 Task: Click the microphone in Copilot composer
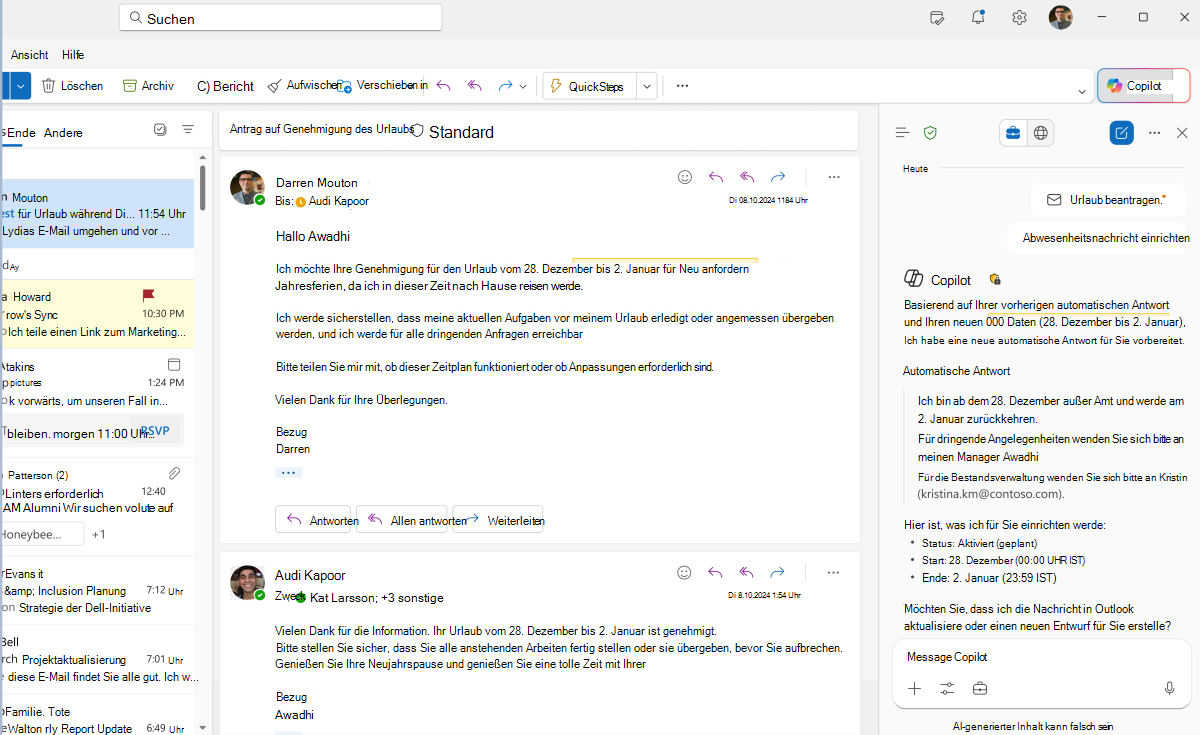pyautogui.click(x=1169, y=688)
